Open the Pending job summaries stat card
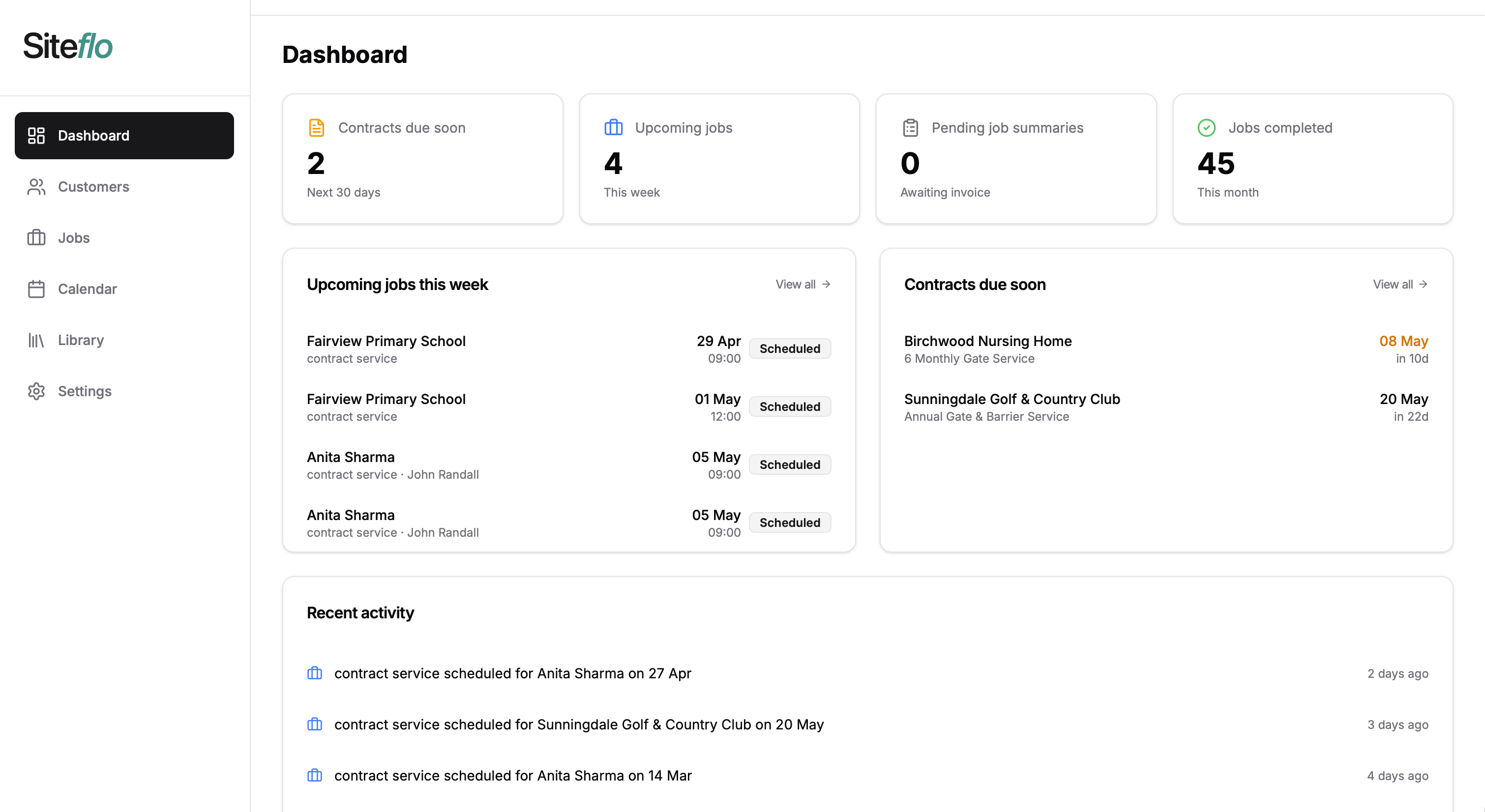The height and width of the screenshot is (812, 1485). pos(1016,158)
